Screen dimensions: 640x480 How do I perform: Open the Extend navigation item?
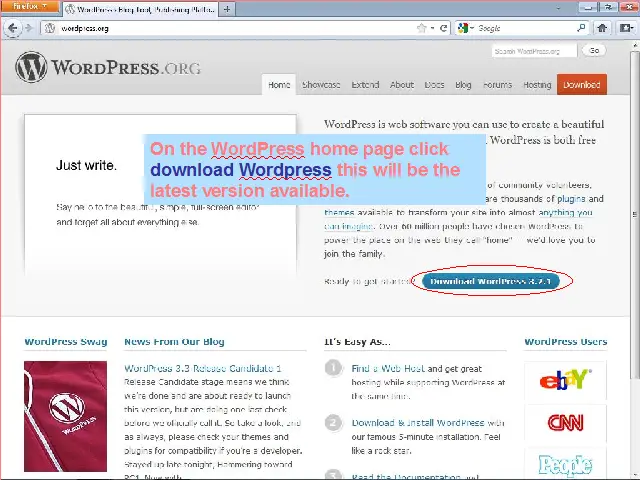click(x=365, y=84)
